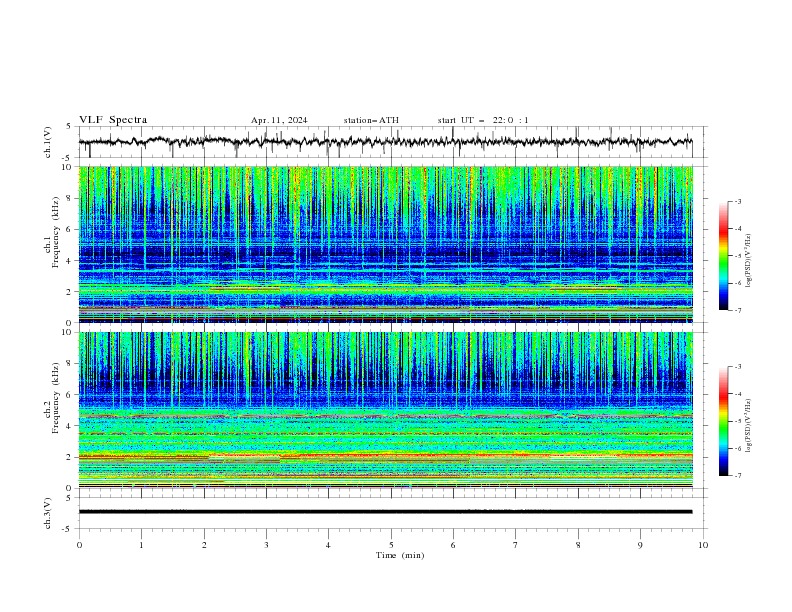Click the "VLF Spectra" plot title
Image resolution: width=792 pixels, height=612 pixels.
[x=113, y=120]
